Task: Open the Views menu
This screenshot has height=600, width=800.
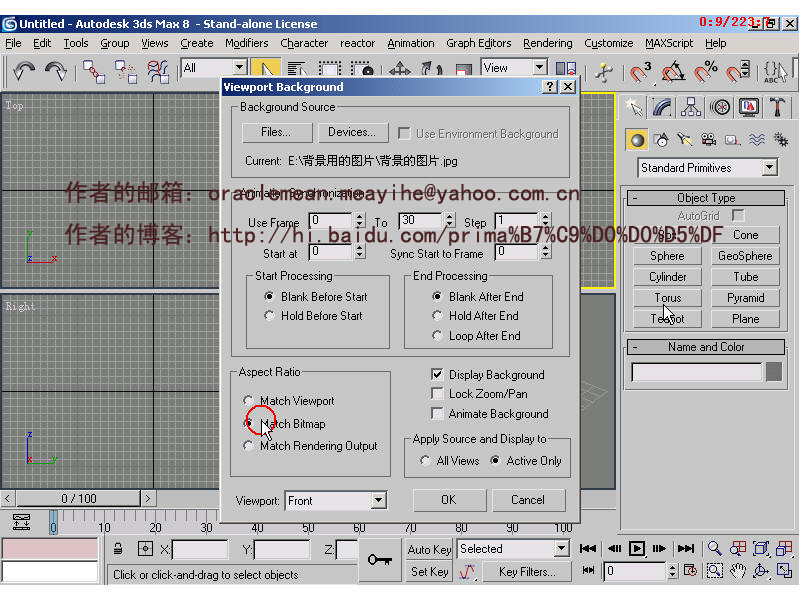Action: [x=155, y=43]
